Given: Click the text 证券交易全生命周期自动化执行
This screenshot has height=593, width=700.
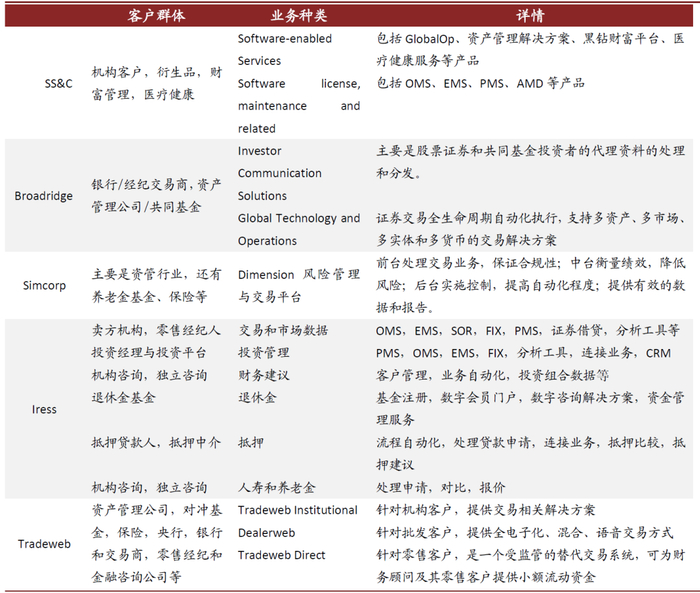Looking at the screenshot, I should [x=530, y=229].
